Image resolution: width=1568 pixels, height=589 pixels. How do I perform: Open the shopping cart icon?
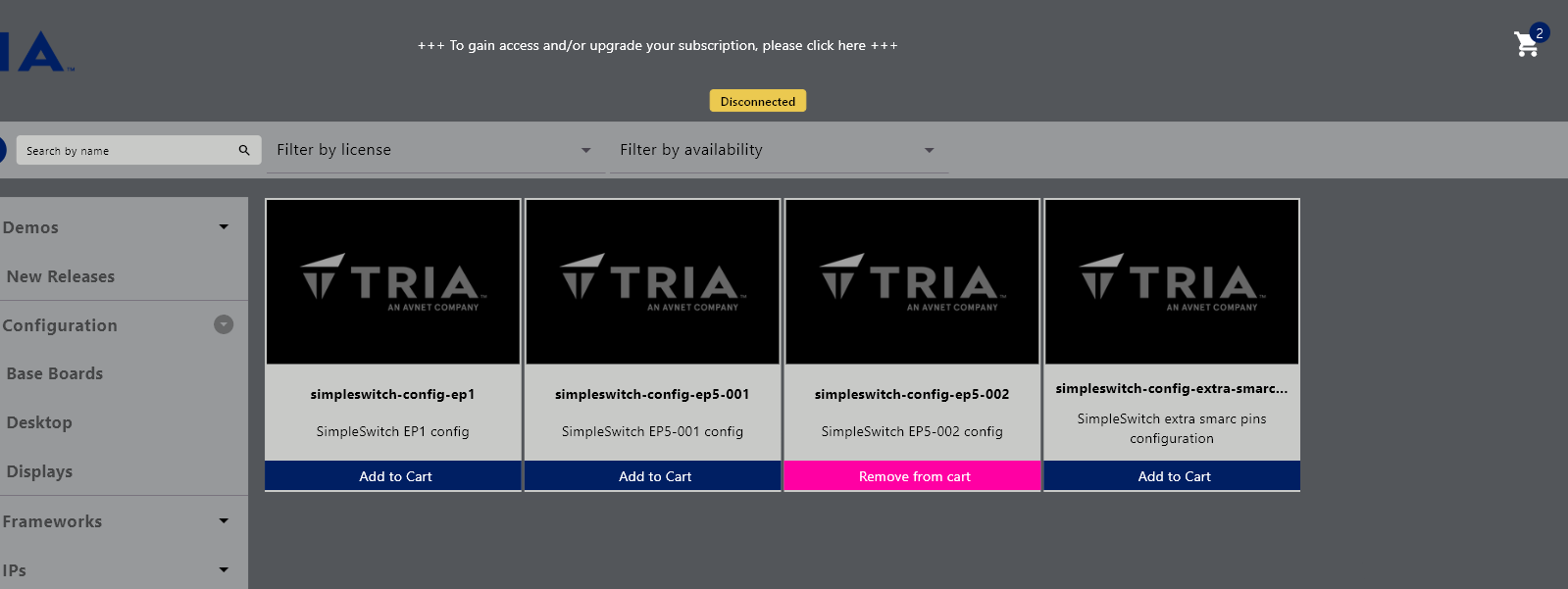tap(1526, 45)
